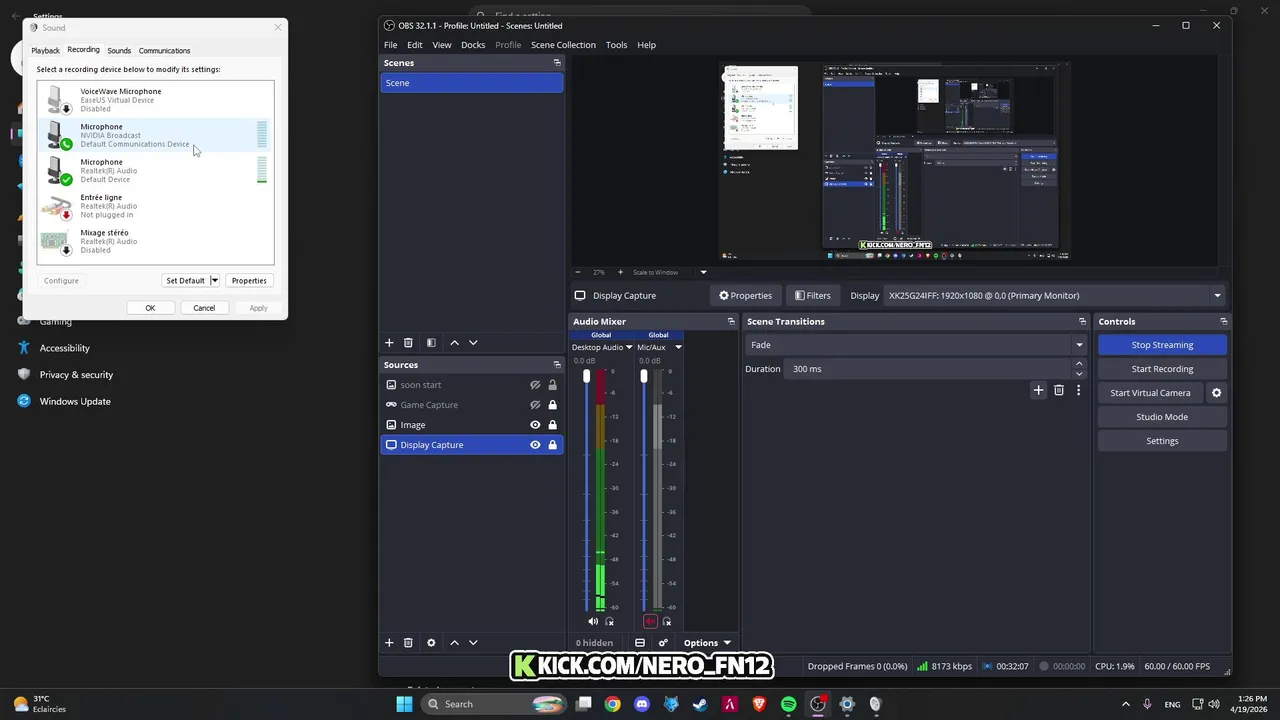This screenshot has width=1280, height=720.
Task: Open virtual camera settings gear
Action: coord(1216,393)
